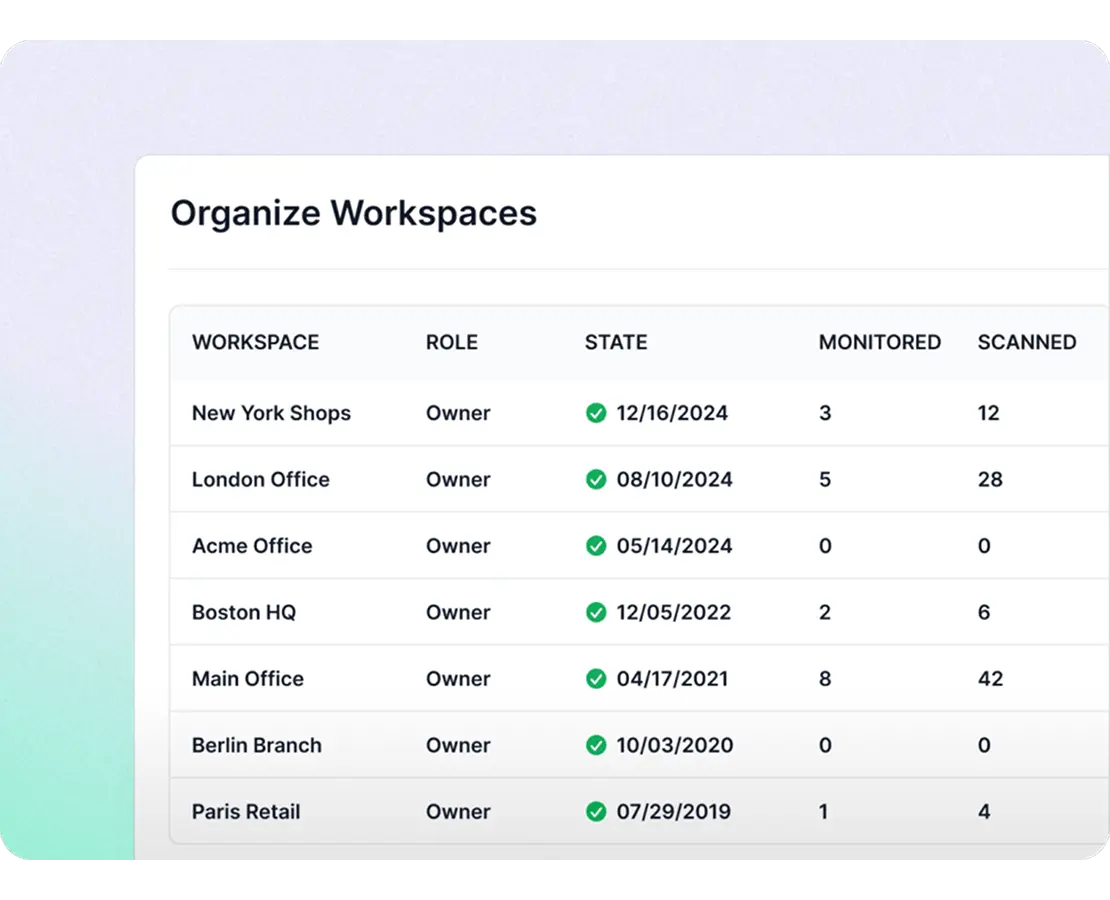Click the green status check for Paris Retail
The height and width of the screenshot is (900, 1110).
click(596, 812)
